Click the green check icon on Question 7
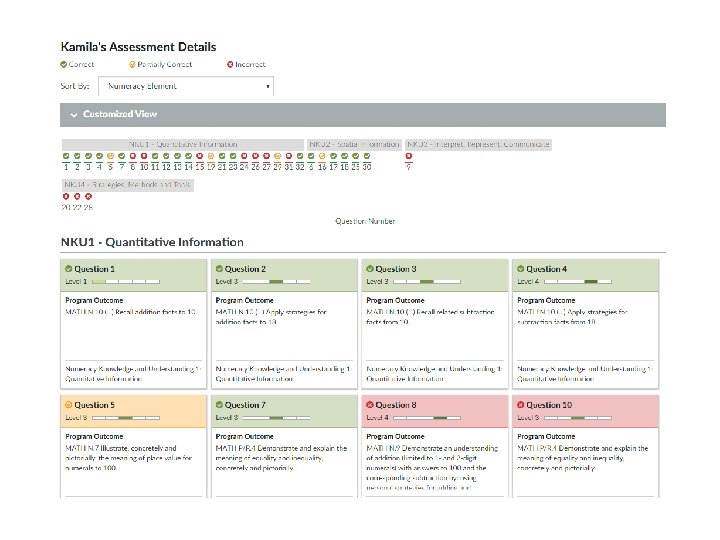The height and width of the screenshot is (540, 720). click(218, 405)
